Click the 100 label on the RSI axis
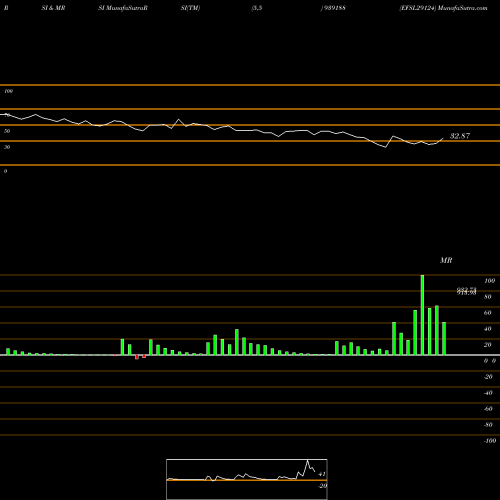 [9, 91]
